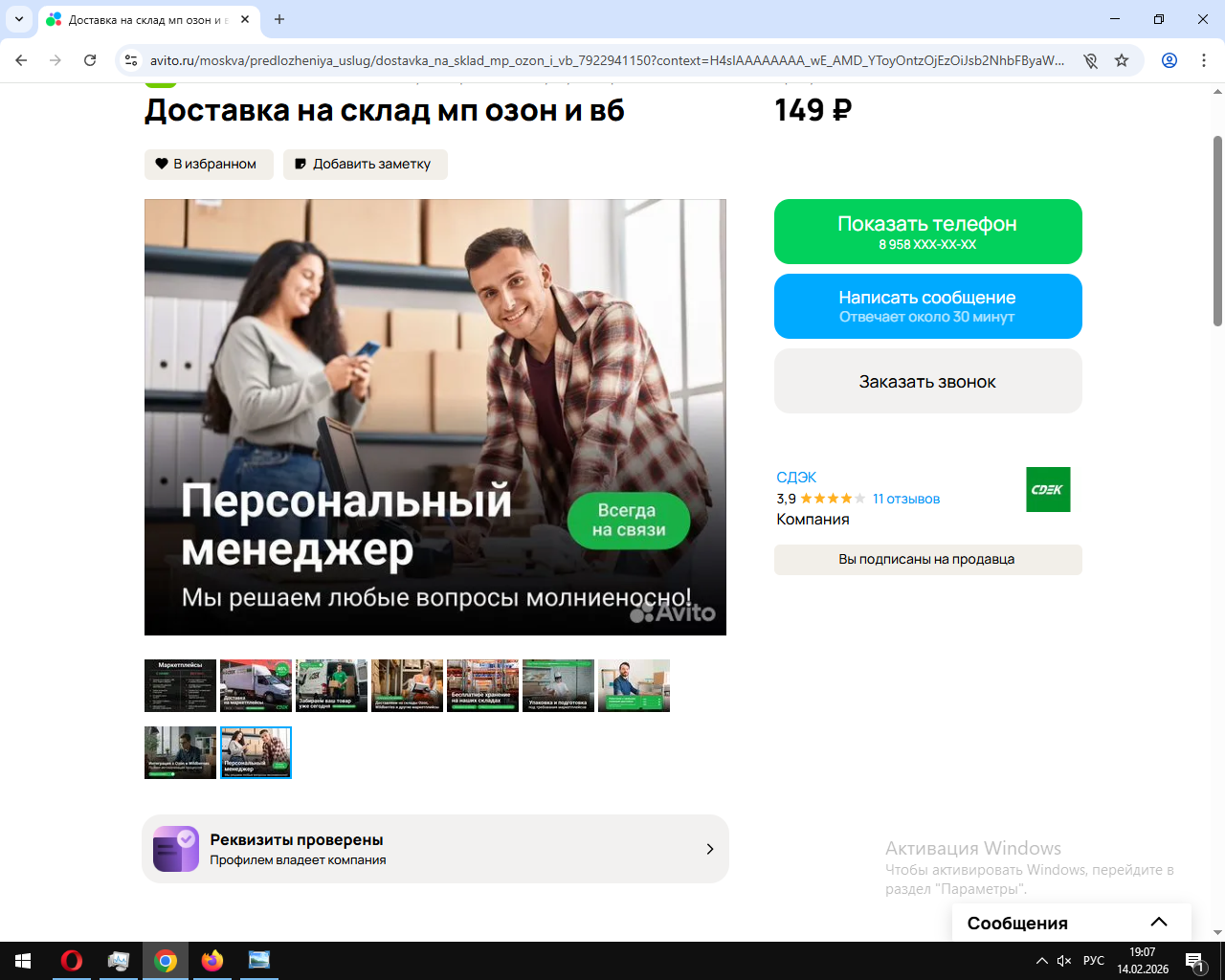1225x980 pixels.
Task: Open the Chrome profile menu
Action: click(1169, 60)
